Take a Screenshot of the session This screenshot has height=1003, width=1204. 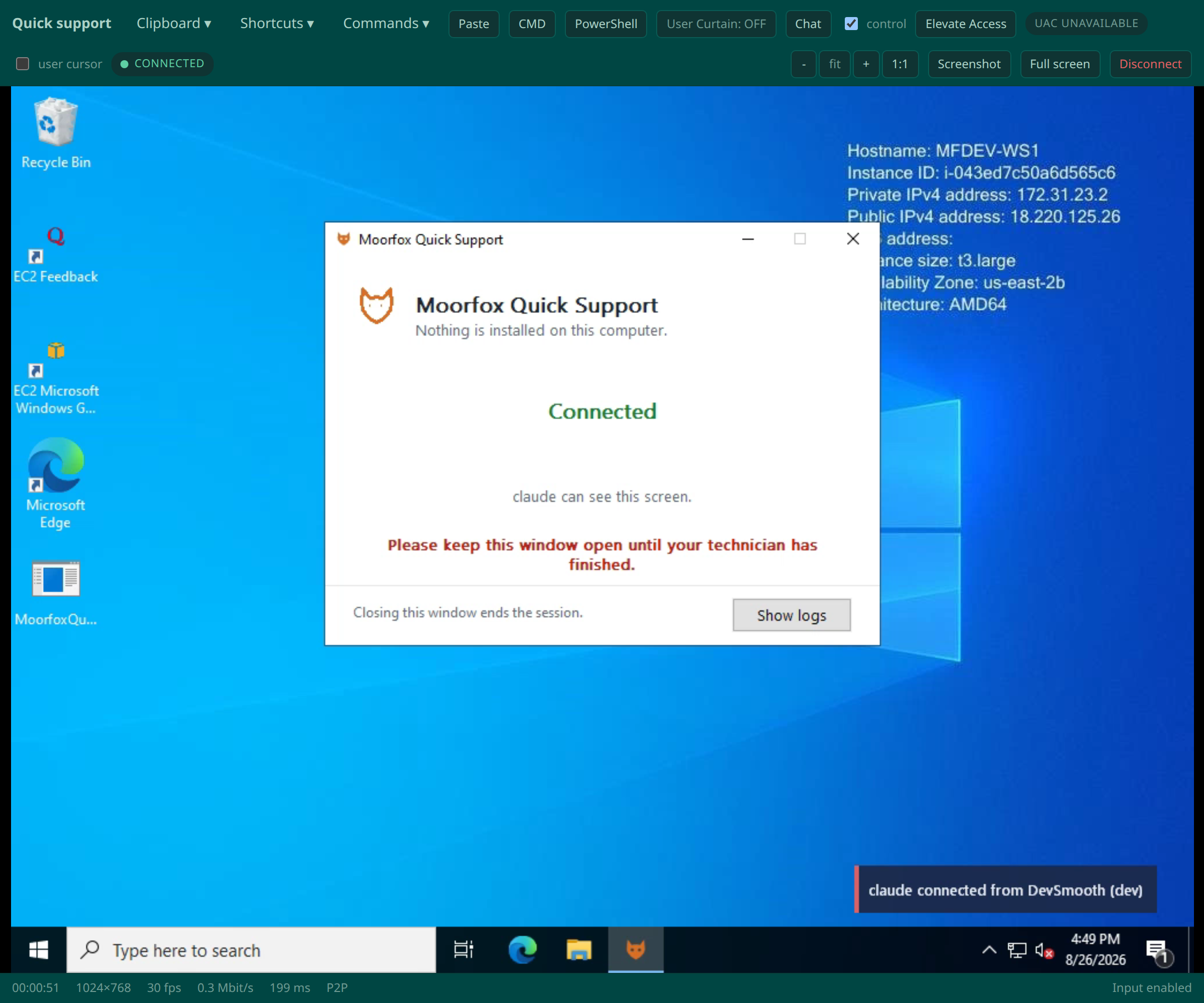[x=969, y=64]
